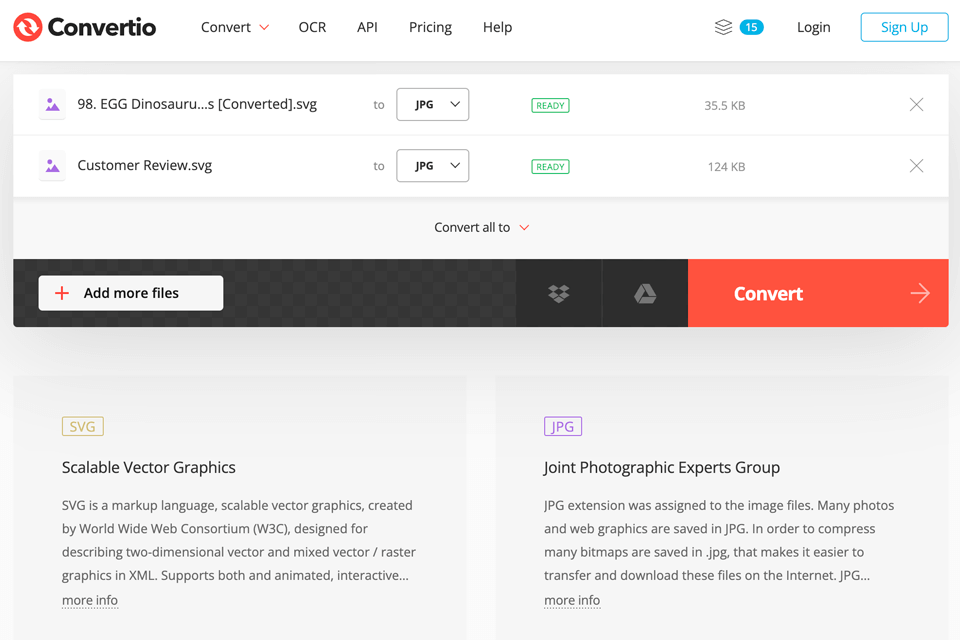
Task: Click the image icon beside Customer Review.svg
Action: pos(53,166)
